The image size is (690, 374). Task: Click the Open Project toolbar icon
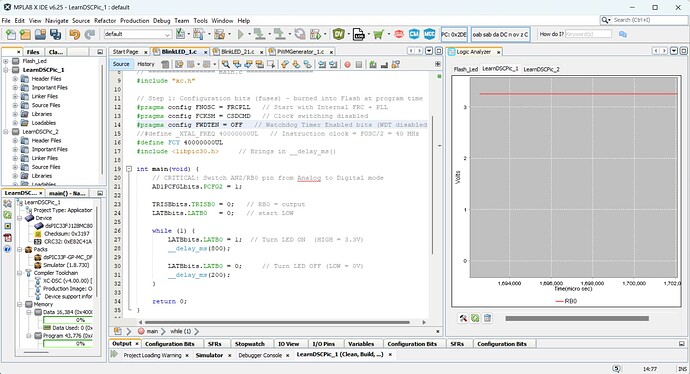40,34
